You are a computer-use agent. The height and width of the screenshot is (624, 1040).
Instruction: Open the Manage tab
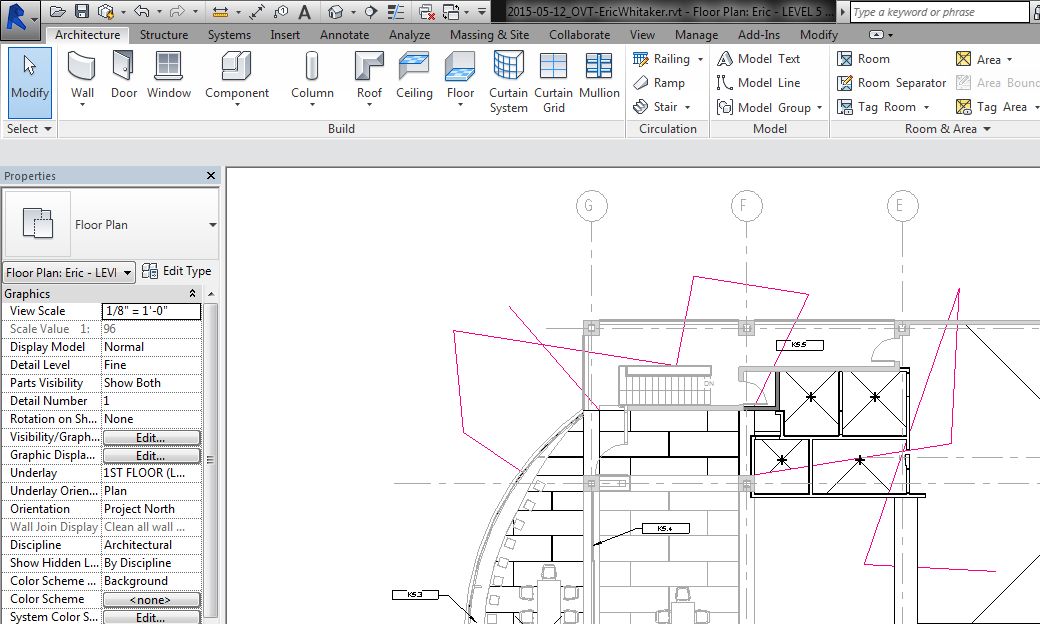[696, 34]
